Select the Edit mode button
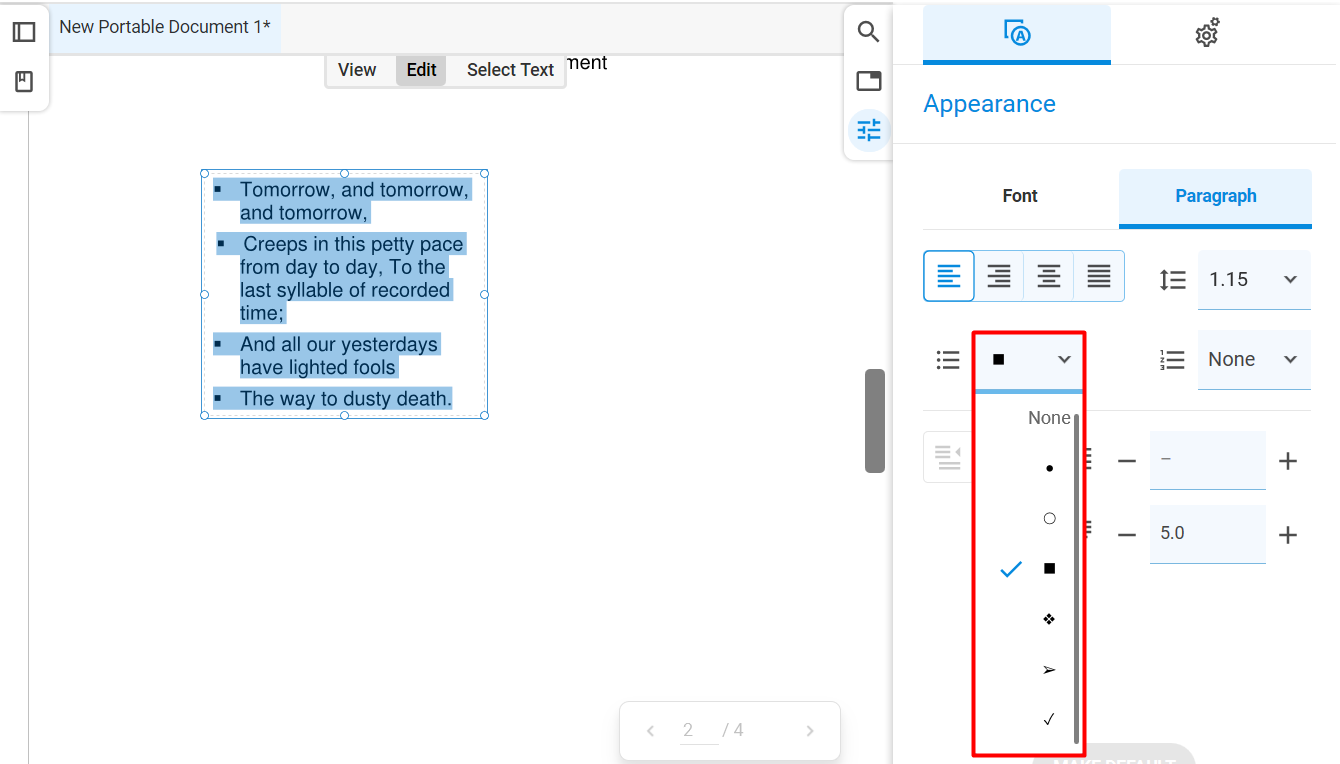1340x764 pixels. click(421, 70)
